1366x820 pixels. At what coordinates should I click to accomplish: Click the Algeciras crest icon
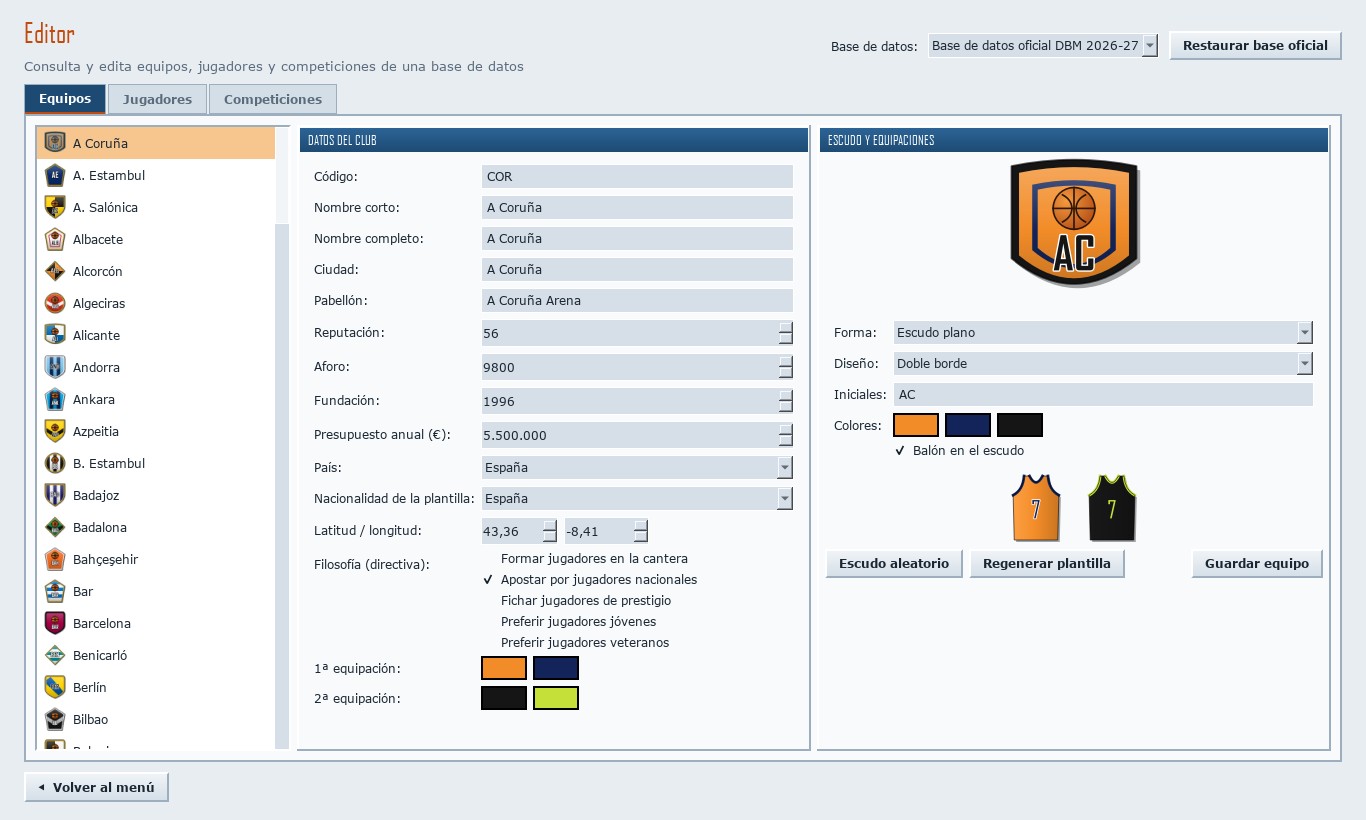click(x=55, y=303)
